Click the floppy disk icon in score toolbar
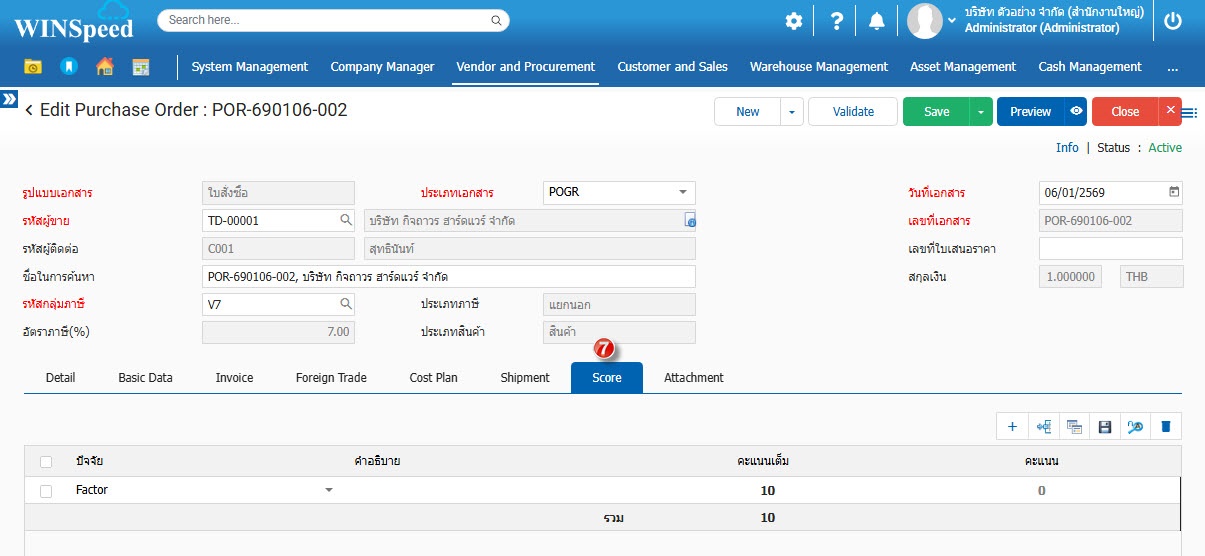The height and width of the screenshot is (556, 1205). tap(1104, 427)
